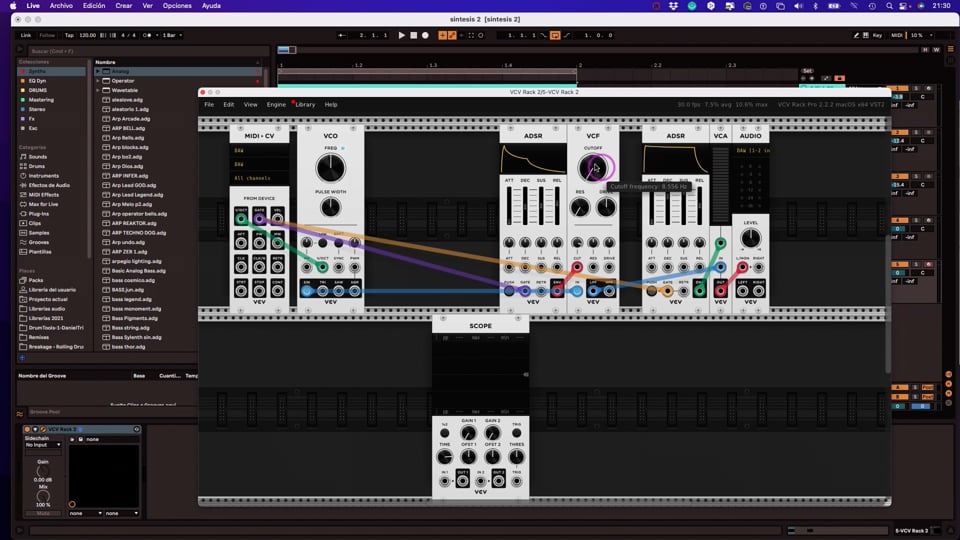The width and height of the screenshot is (960, 540).
Task: Open the File menu in VCV Rack
Action: pyautogui.click(x=209, y=105)
